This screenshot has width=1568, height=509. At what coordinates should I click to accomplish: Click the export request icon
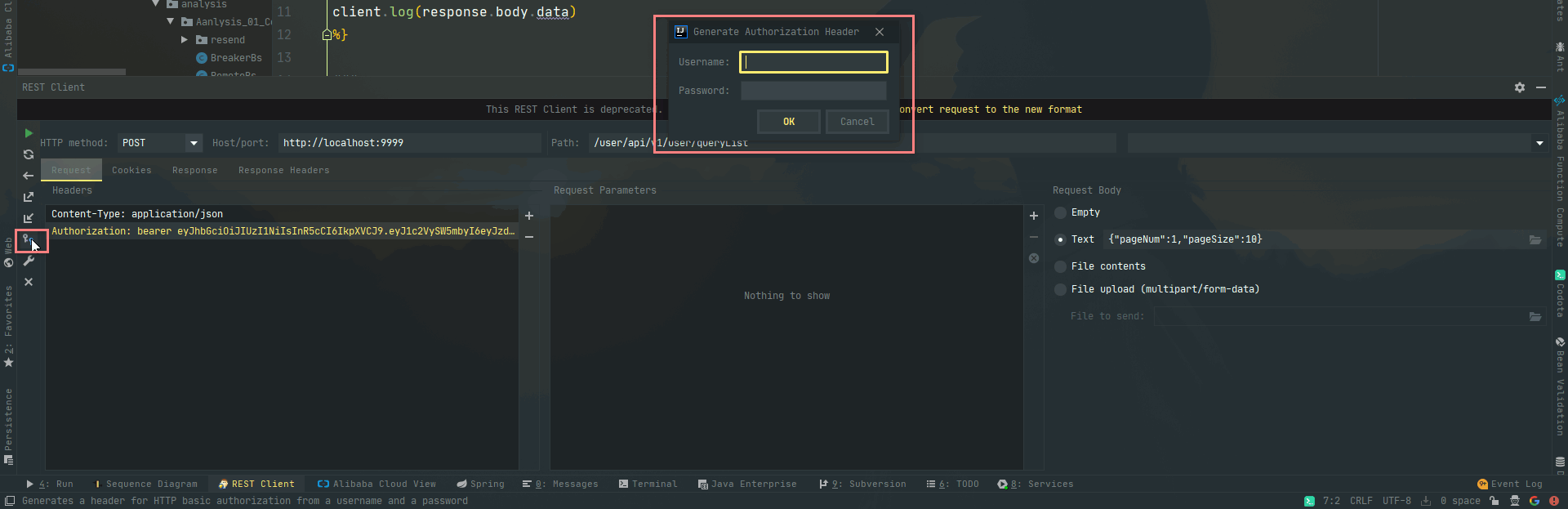pos(29,197)
